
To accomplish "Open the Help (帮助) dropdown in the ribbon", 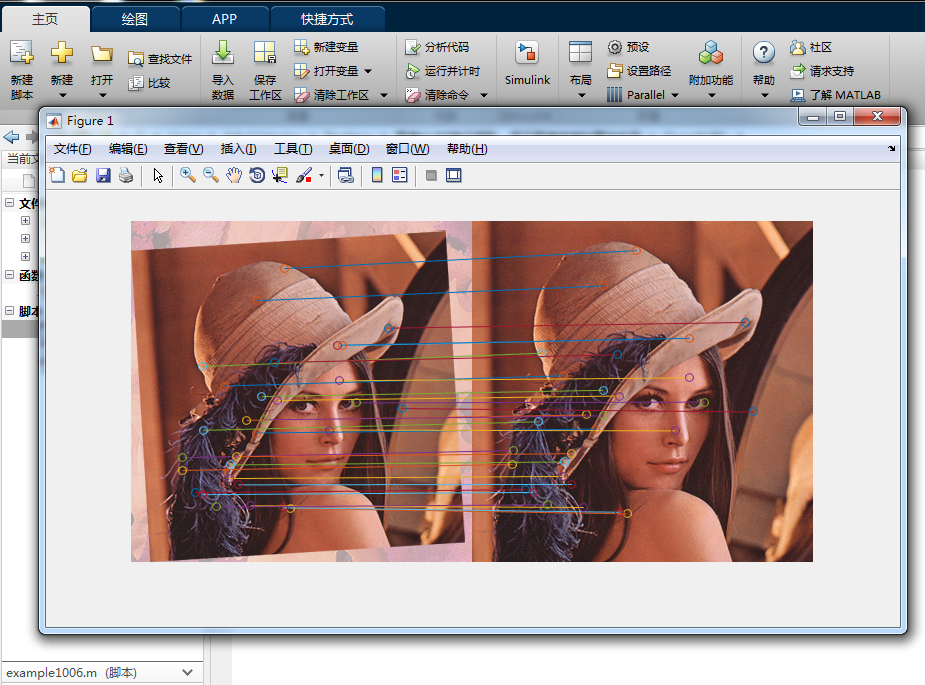I will click(765, 95).
